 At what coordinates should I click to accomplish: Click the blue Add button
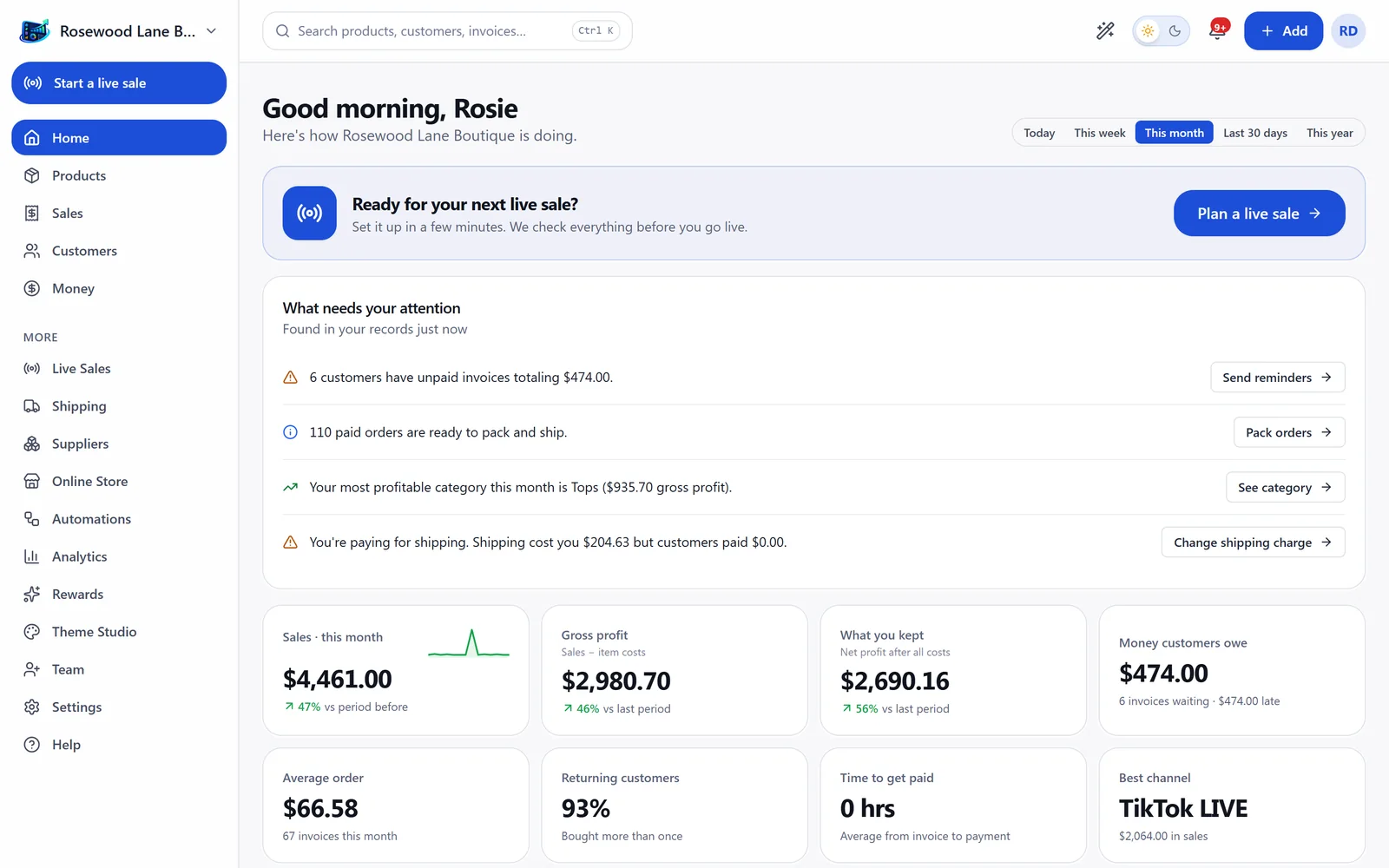[x=1283, y=31]
